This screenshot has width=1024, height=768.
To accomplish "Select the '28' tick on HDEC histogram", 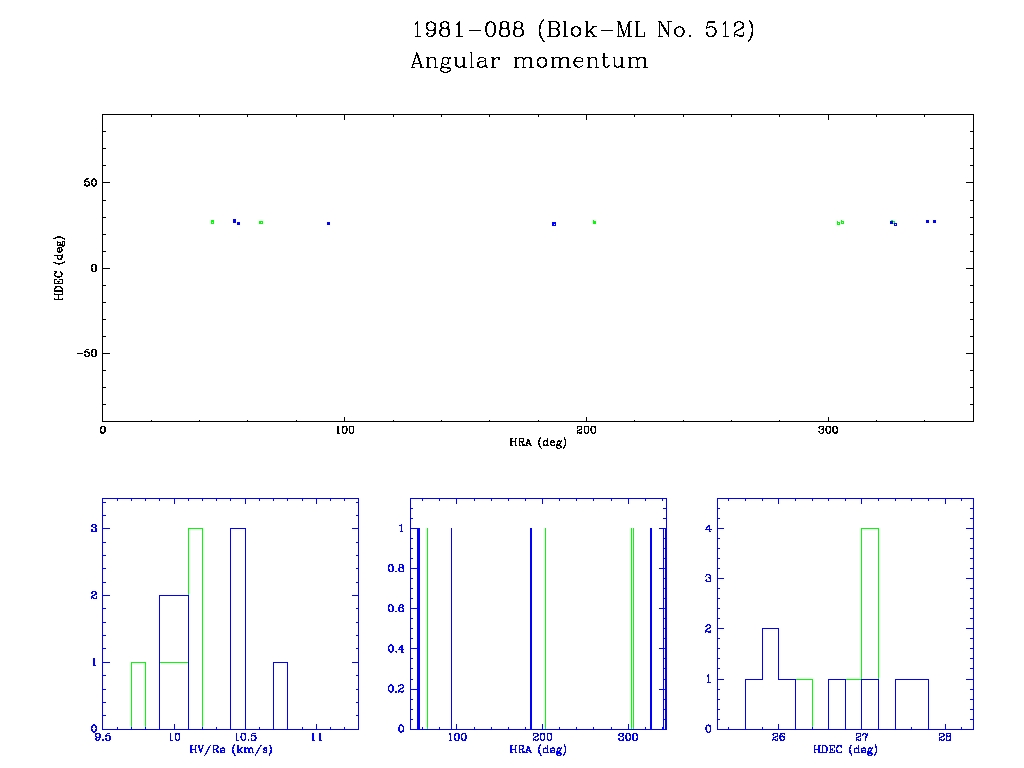I will click(x=945, y=737).
